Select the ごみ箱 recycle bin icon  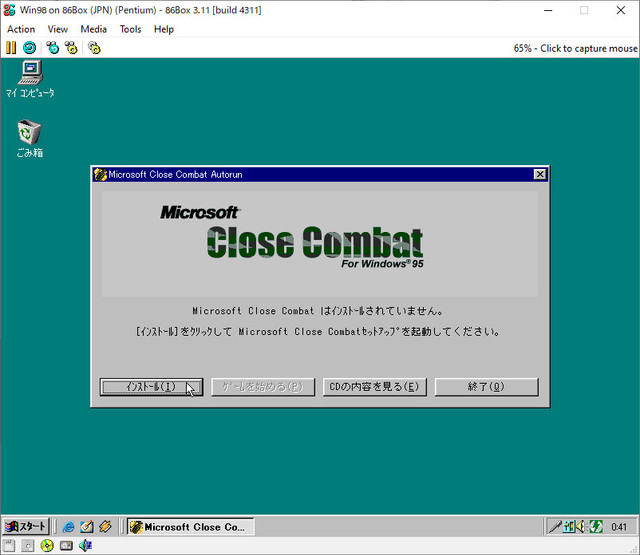click(29, 139)
